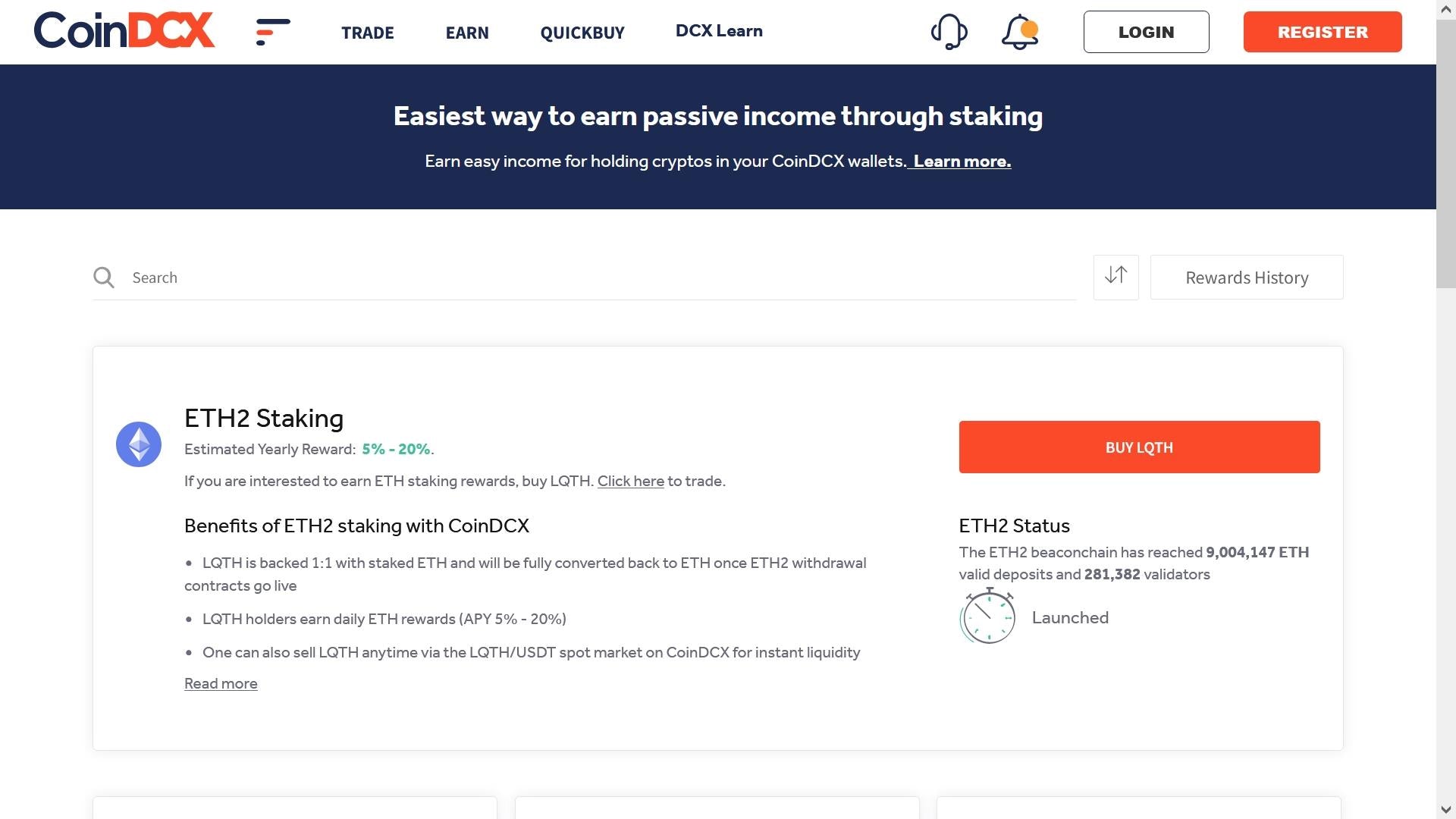Follow the Learn more link in banner

click(x=962, y=162)
